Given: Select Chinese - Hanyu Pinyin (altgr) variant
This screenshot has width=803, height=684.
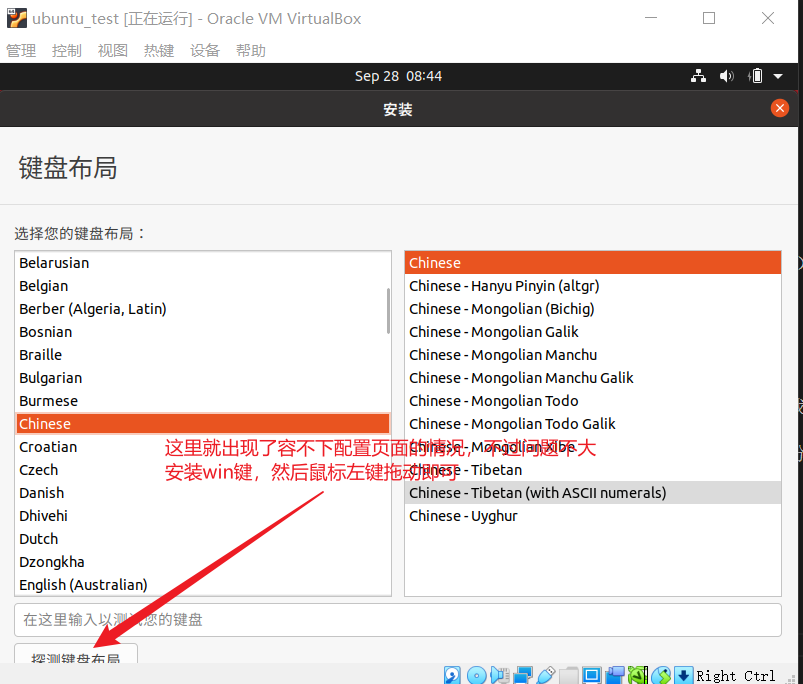Looking at the screenshot, I should point(593,286).
